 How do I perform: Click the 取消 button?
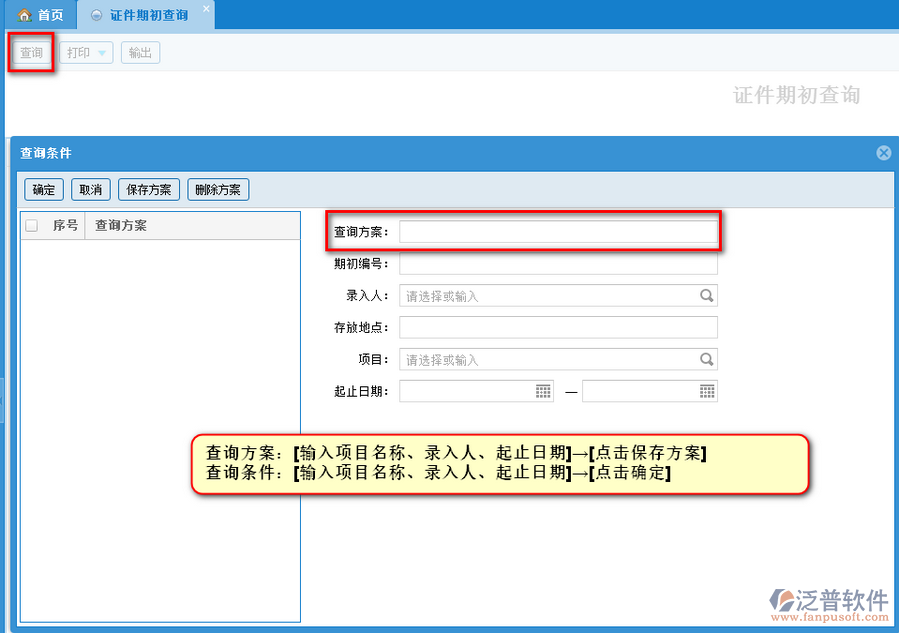coord(91,190)
